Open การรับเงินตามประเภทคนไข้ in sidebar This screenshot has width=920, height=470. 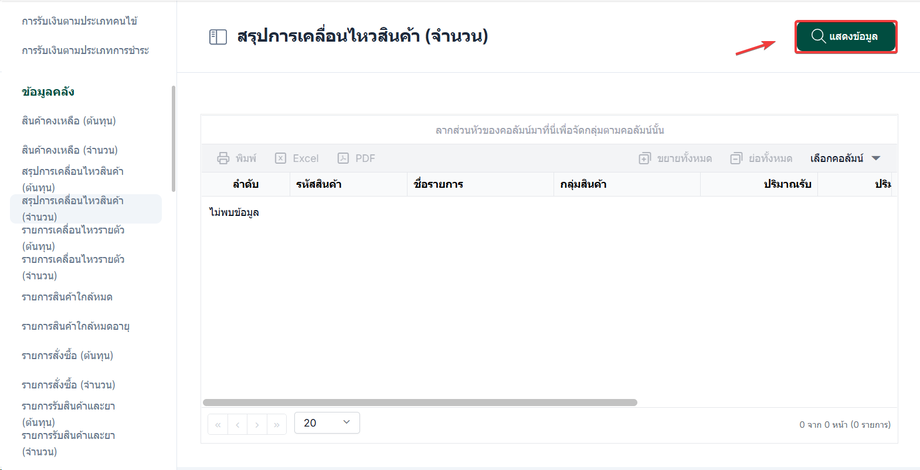[x=80, y=21]
